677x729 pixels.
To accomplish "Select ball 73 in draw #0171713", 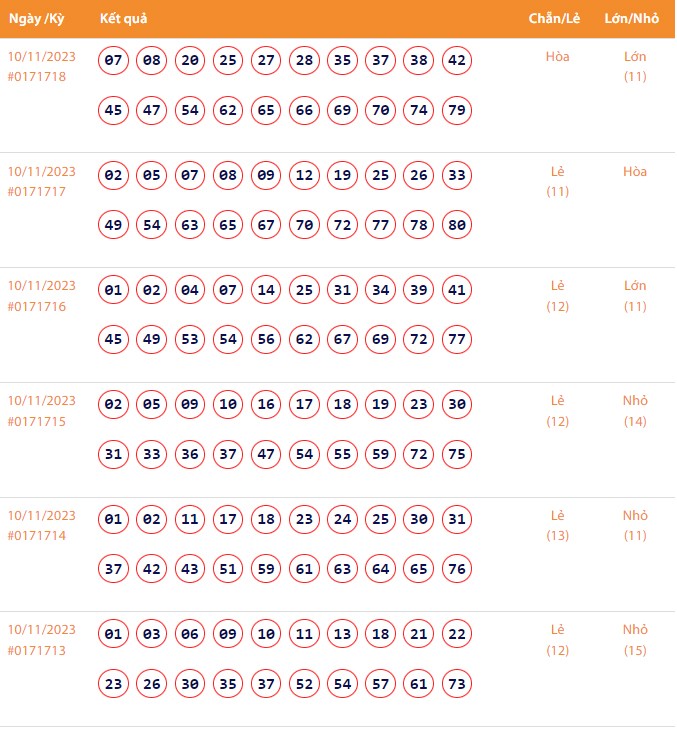I will [x=457, y=684].
